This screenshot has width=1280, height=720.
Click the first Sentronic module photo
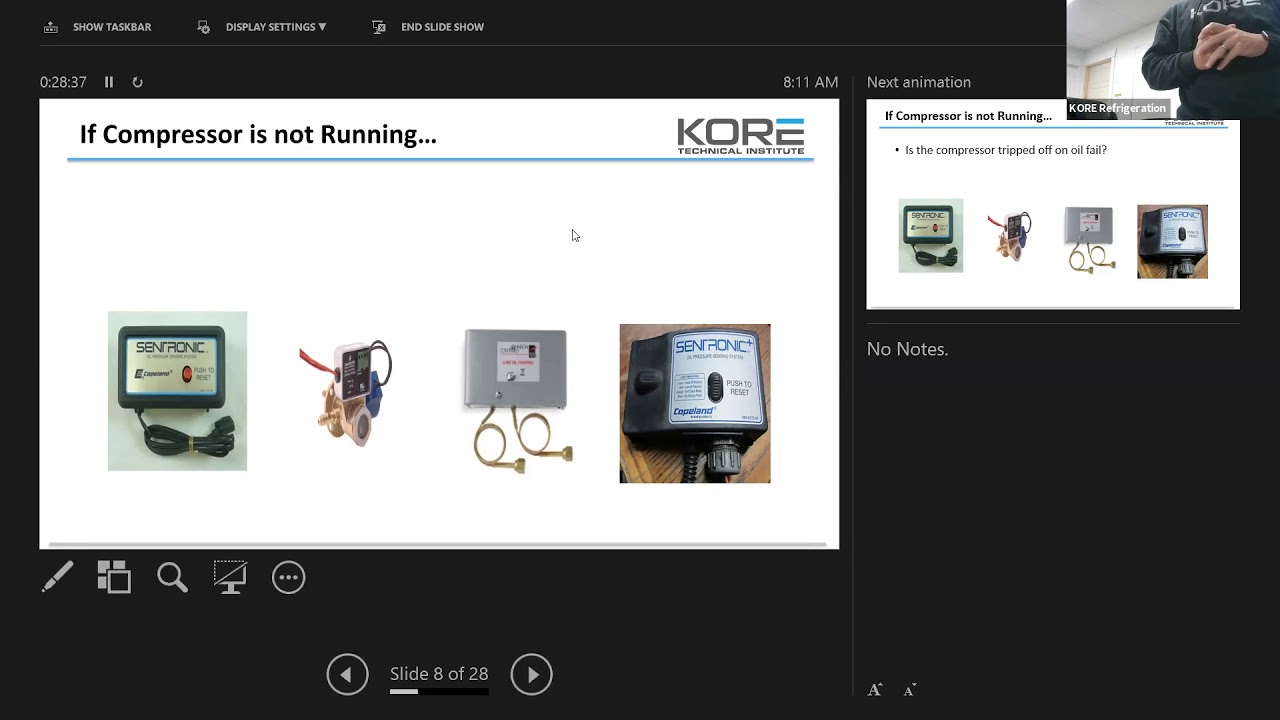point(177,391)
